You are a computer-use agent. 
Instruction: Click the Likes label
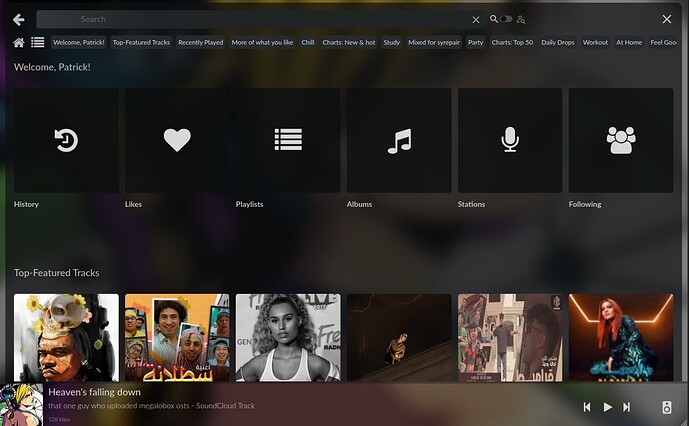click(133, 204)
